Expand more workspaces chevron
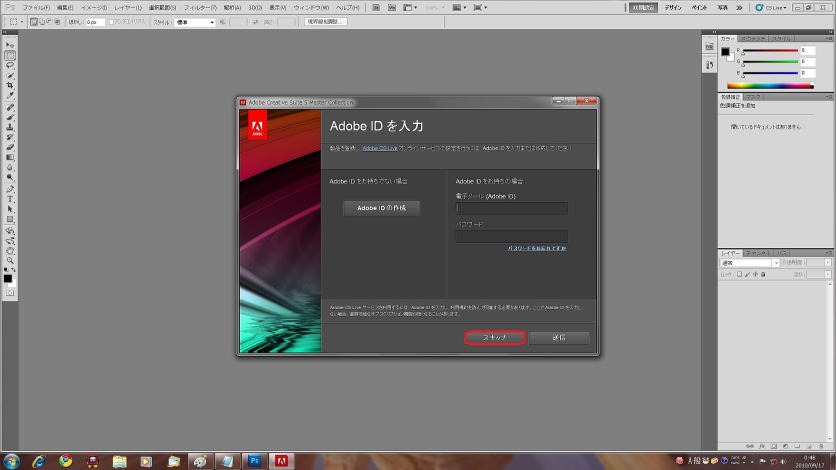The height and width of the screenshot is (470, 836). [739, 7]
